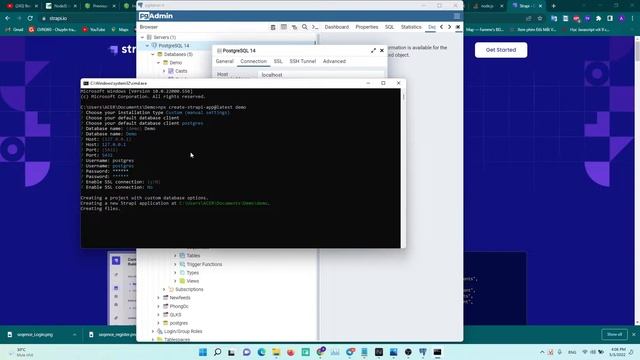640x360 pixels.
Task: Select QLKS database in tree
Action: point(175,315)
